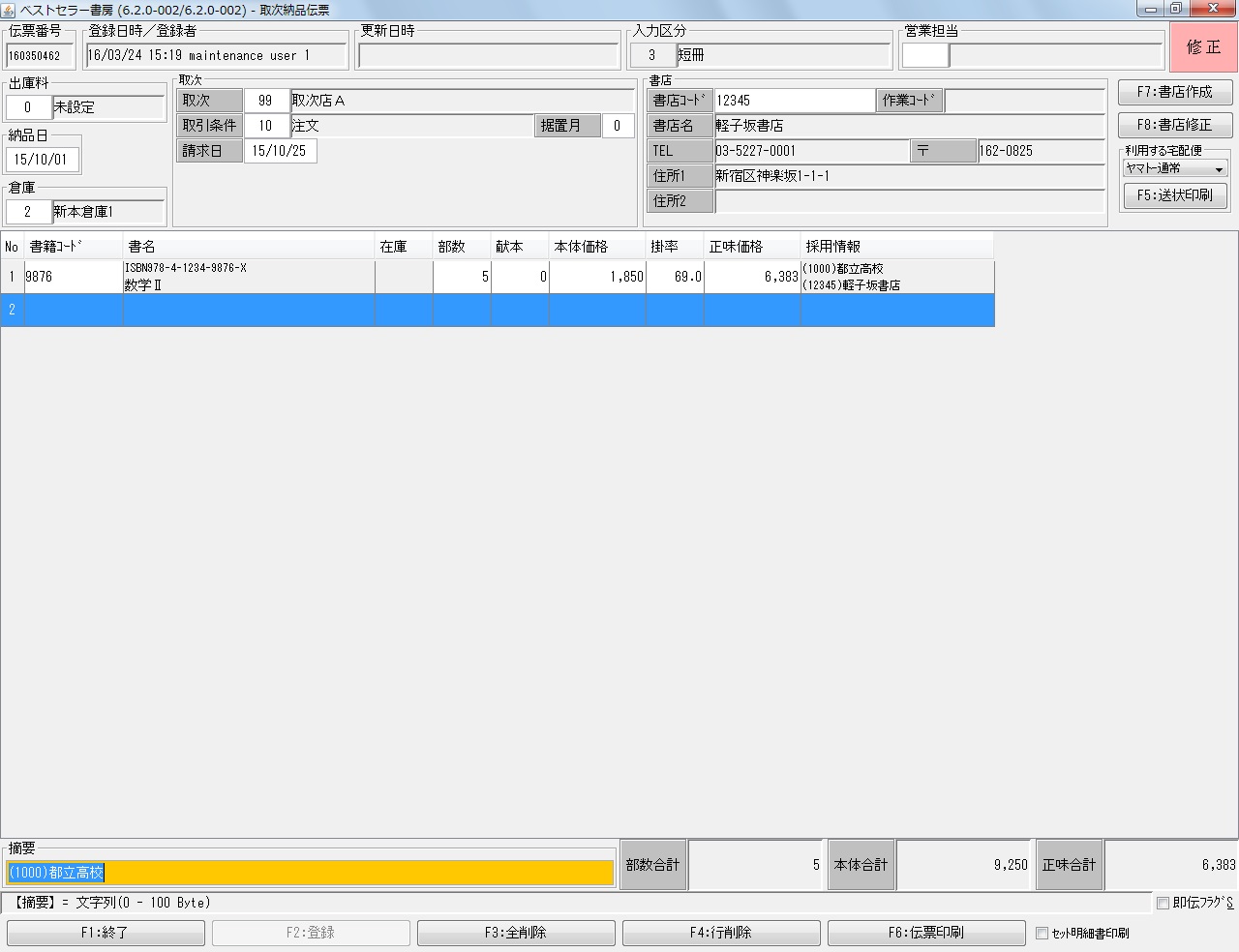Screen dimensions: 1239x952
Task: Click the 倉庫 code field
Action: pyautogui.click(x=28, y=212)
